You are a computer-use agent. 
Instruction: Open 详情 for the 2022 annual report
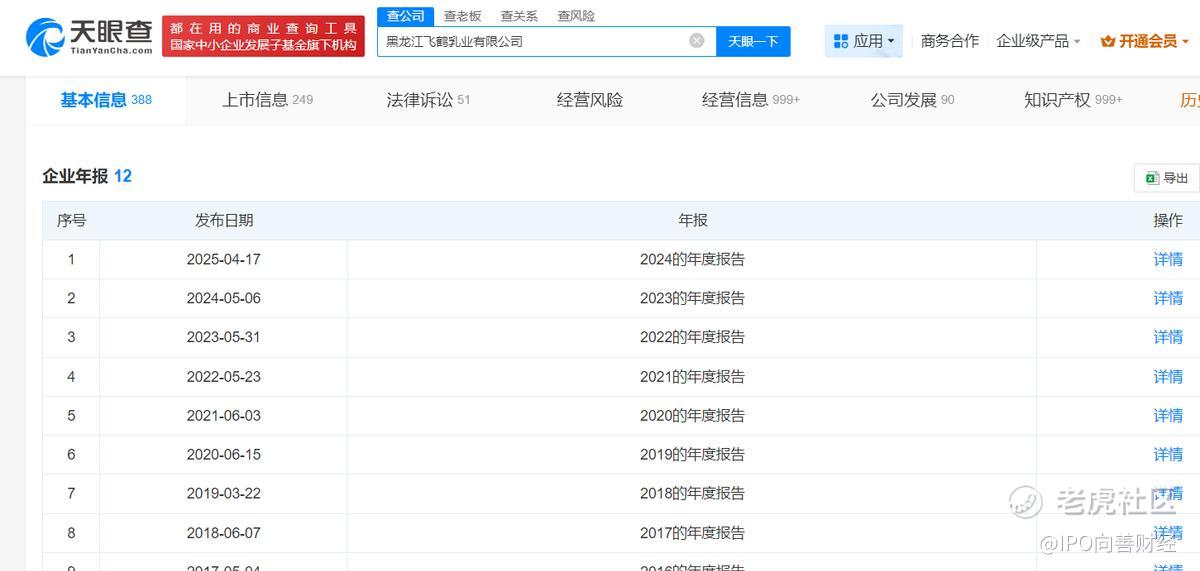pos(1168,337)
